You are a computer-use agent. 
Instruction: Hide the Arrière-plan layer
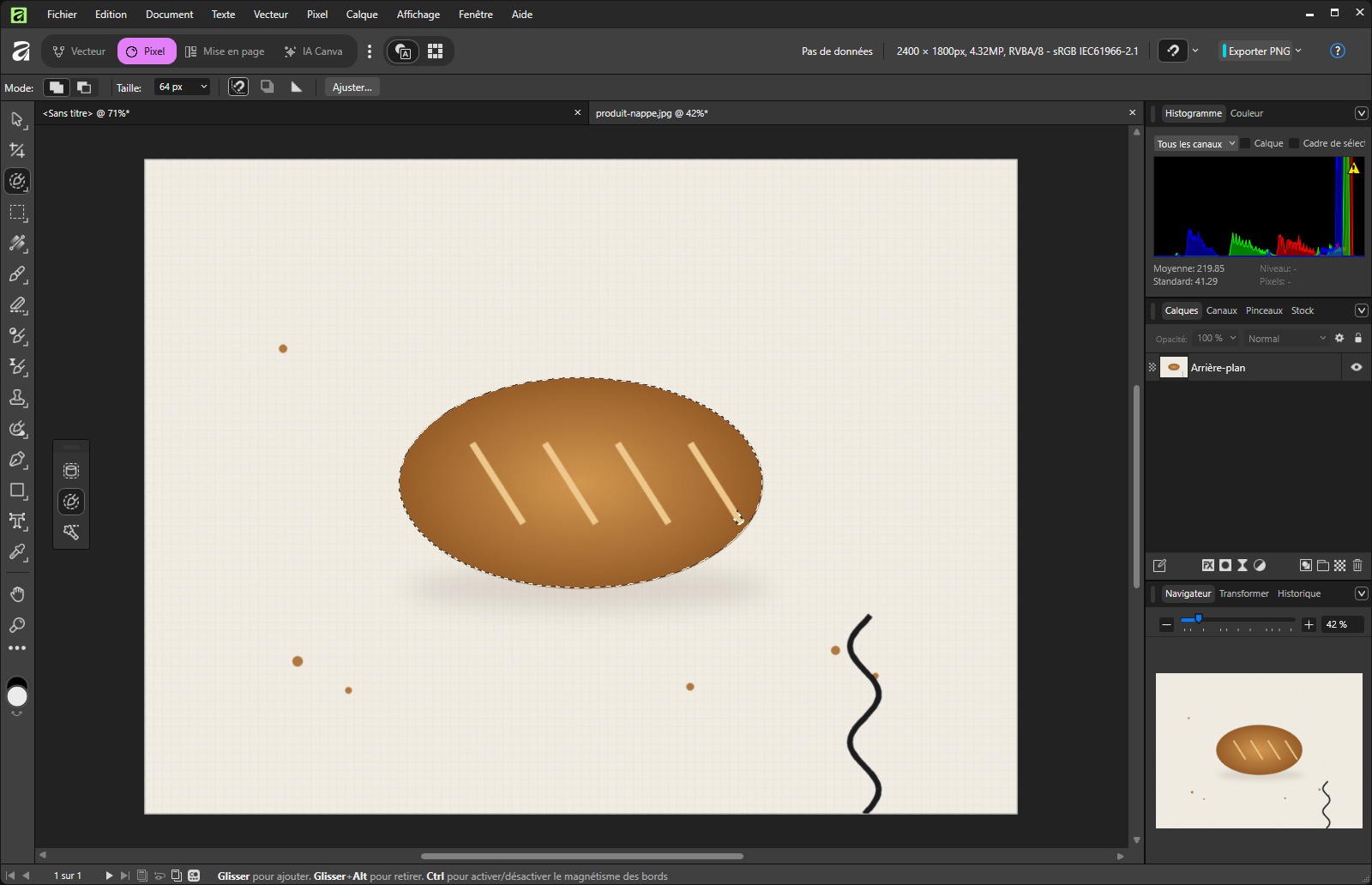point(1357,367)
